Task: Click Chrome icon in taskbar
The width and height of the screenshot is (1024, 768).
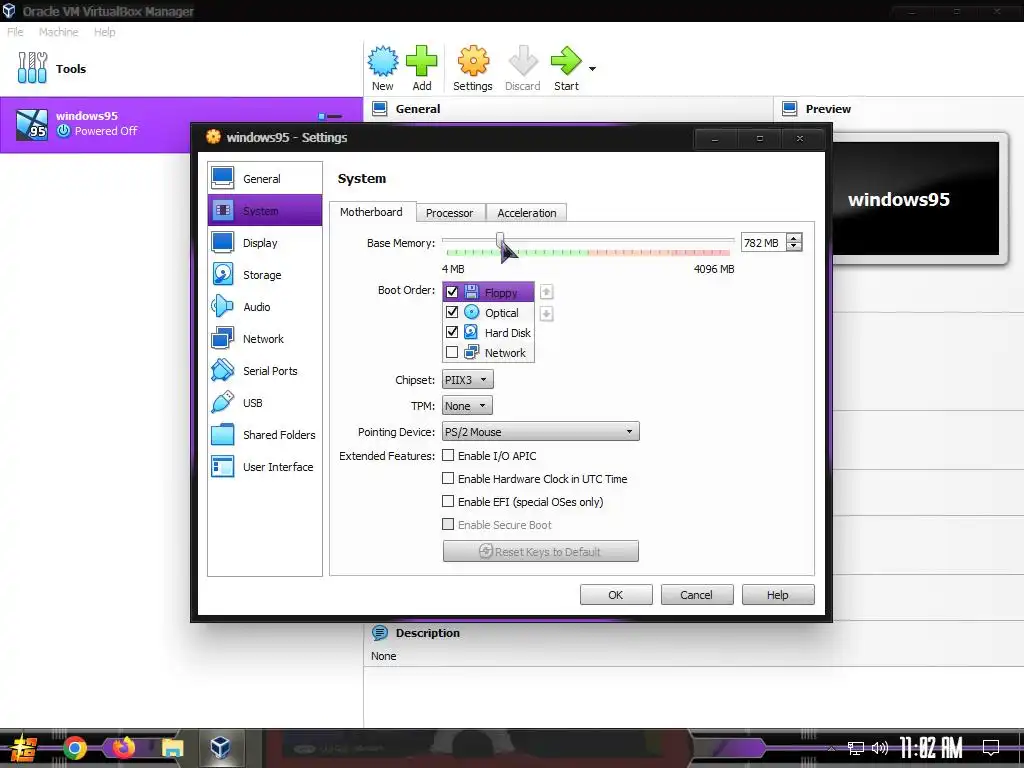Action: pyautogui.click(x=74, y=748)
